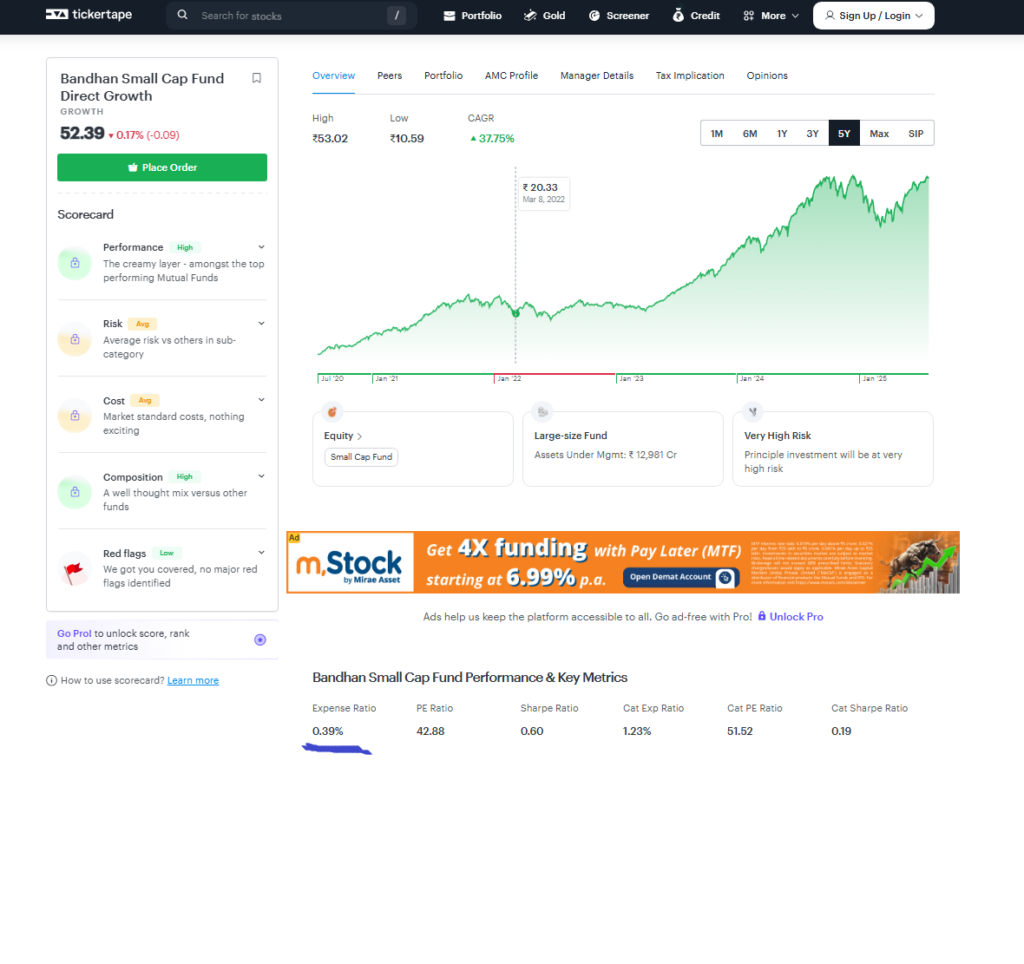Open the Tax Implication tab

click(x=690, y=76)
